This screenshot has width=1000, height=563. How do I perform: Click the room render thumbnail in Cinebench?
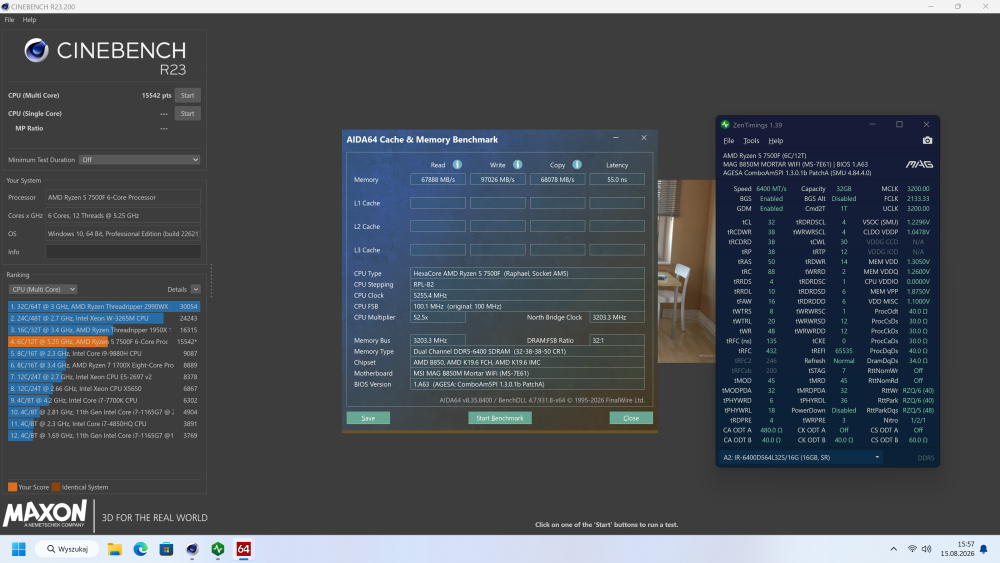click(x=686, y=271)
